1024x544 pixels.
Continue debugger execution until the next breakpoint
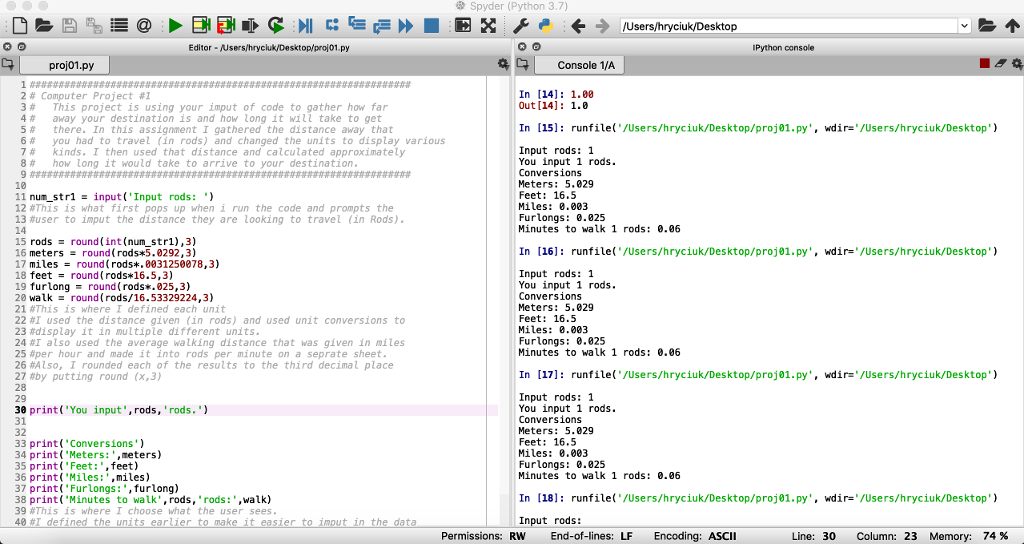point(406,25)
